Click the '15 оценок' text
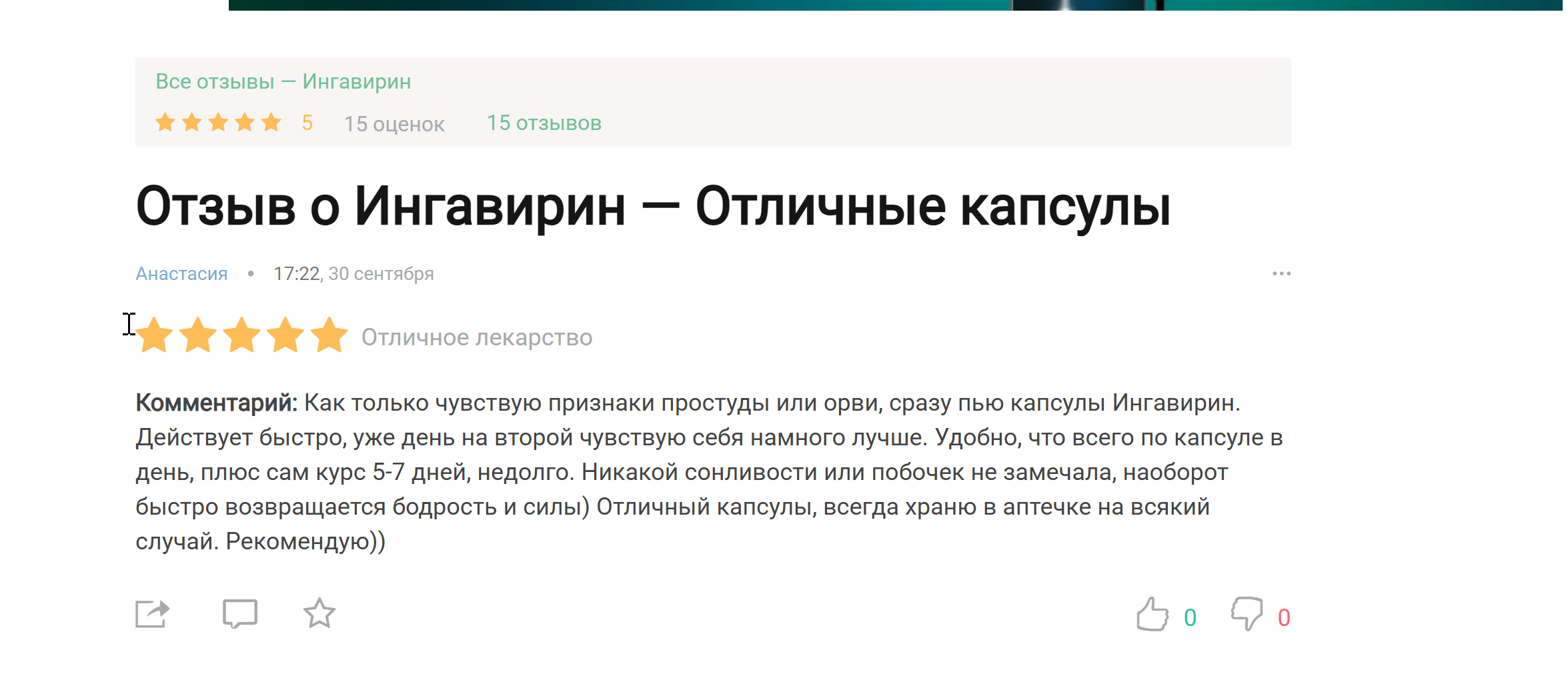The height and width of the screenshot is (696, 1568). [x=394, y=124]
